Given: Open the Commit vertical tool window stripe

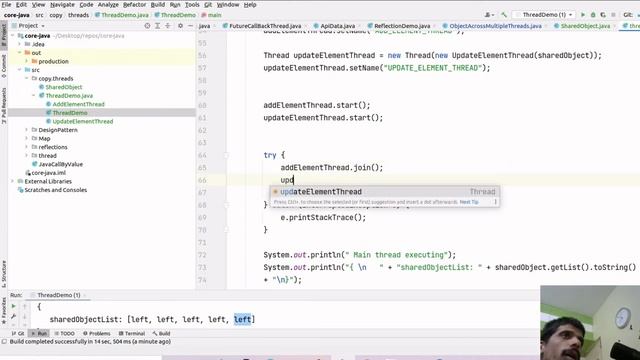Looking at the screenshot, I should click(4, 66).
